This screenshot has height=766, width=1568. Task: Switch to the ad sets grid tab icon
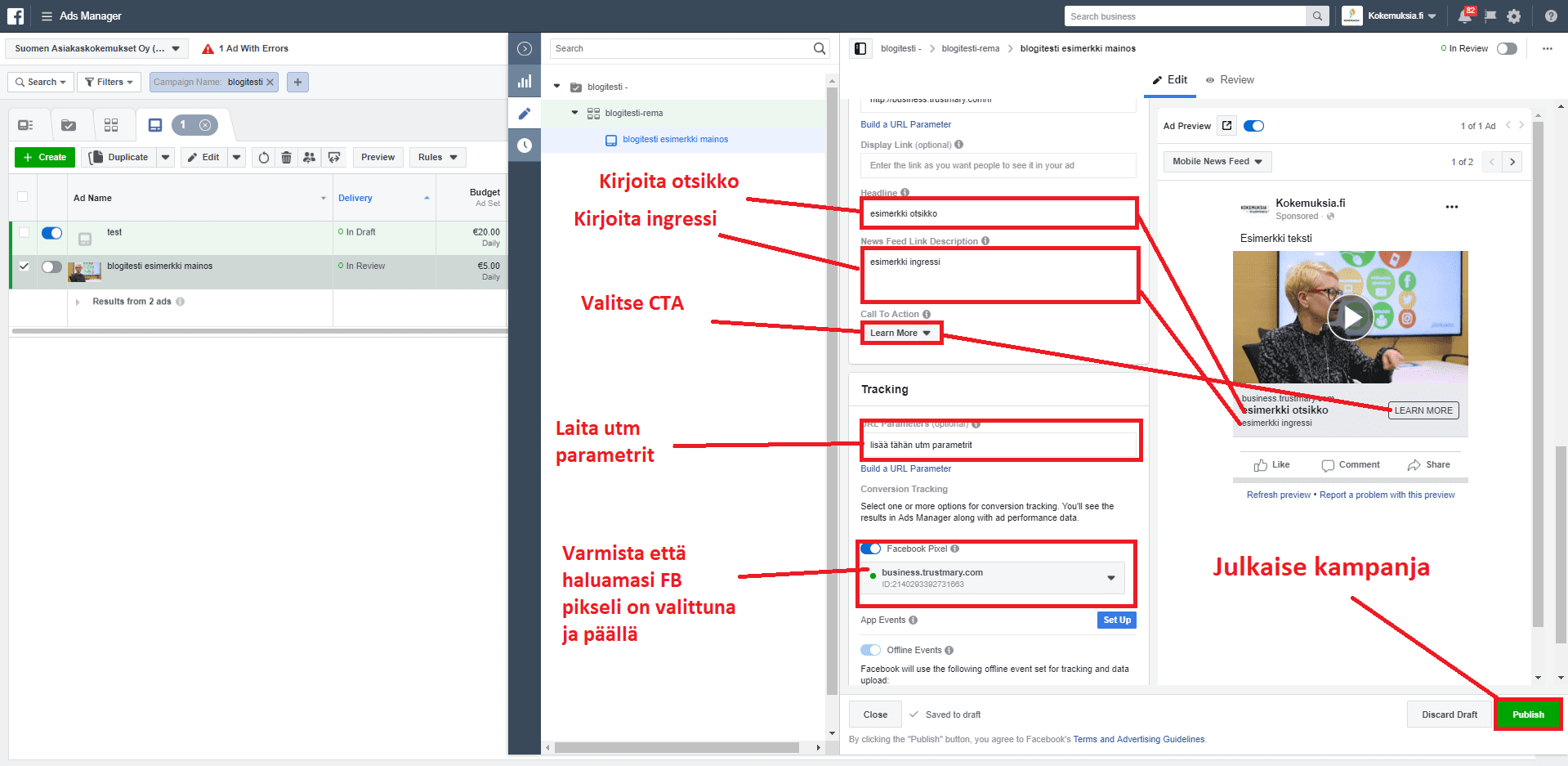click(111, 125)
